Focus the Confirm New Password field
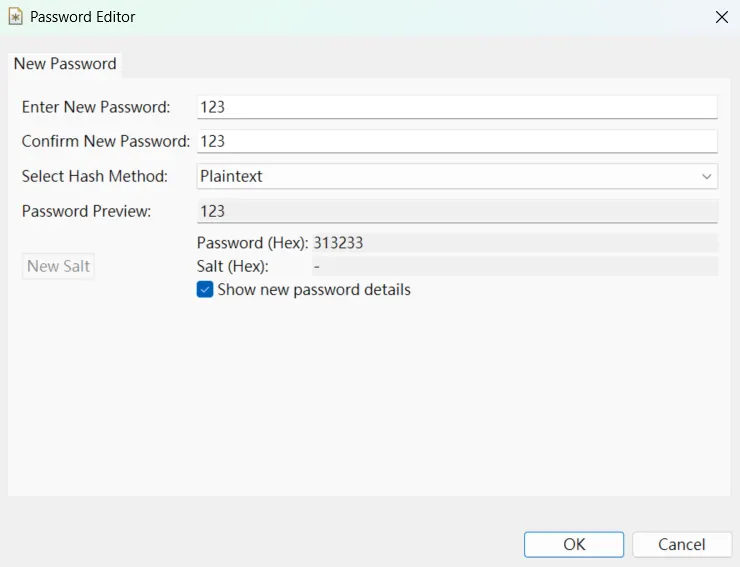The width and height of the screenshot is (740, 567). coord(457,141)
